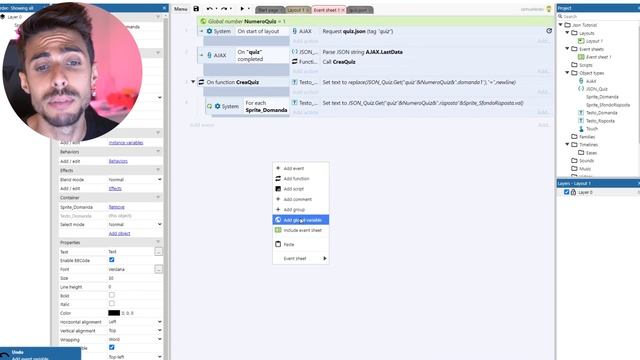The height and width of the screenshot is (360, 640).
Task: Choose 'Add global variable' from context menu
Action: click(301, 220)
